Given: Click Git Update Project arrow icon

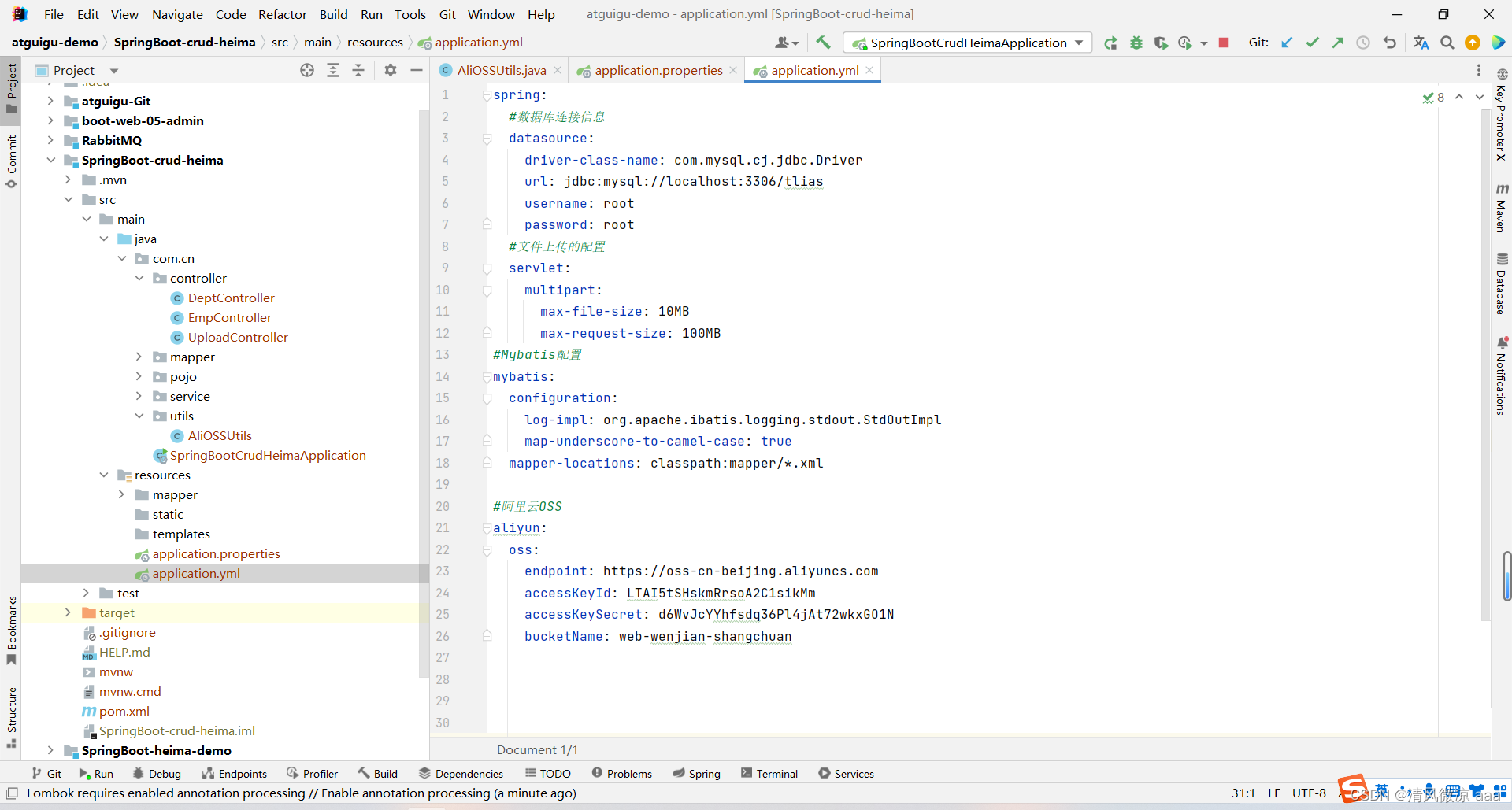Looking at the screenshot, I should tap(1287, 43).
